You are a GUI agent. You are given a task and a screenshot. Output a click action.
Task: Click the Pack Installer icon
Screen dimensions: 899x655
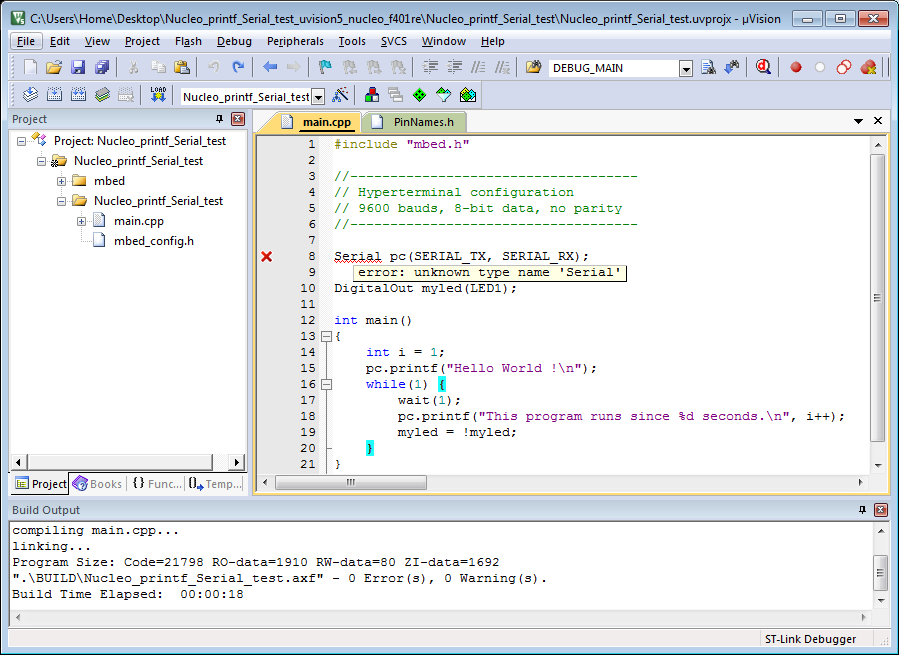467,95
